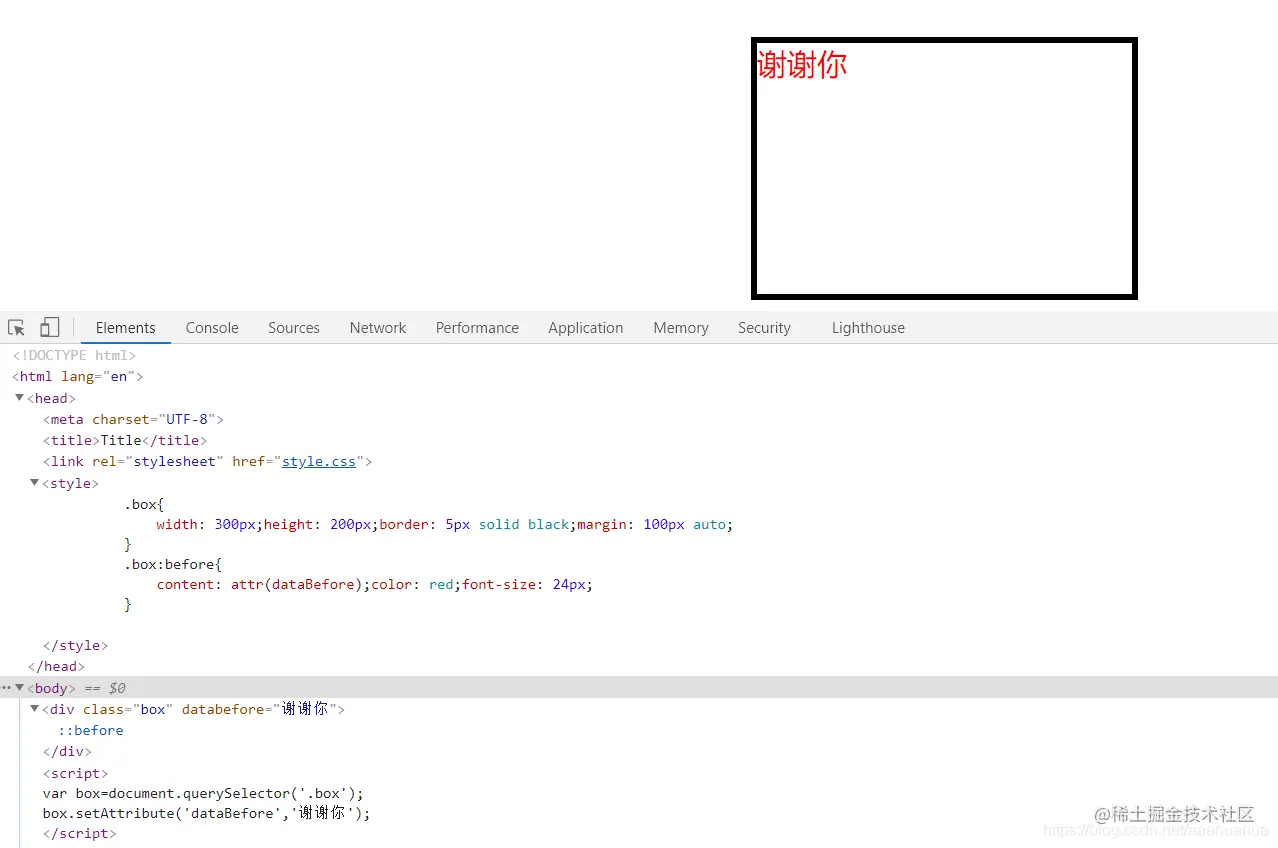Toggle the device toolbar icon
Viewport: 1278px width, 848px height.
tap(49, 328)
